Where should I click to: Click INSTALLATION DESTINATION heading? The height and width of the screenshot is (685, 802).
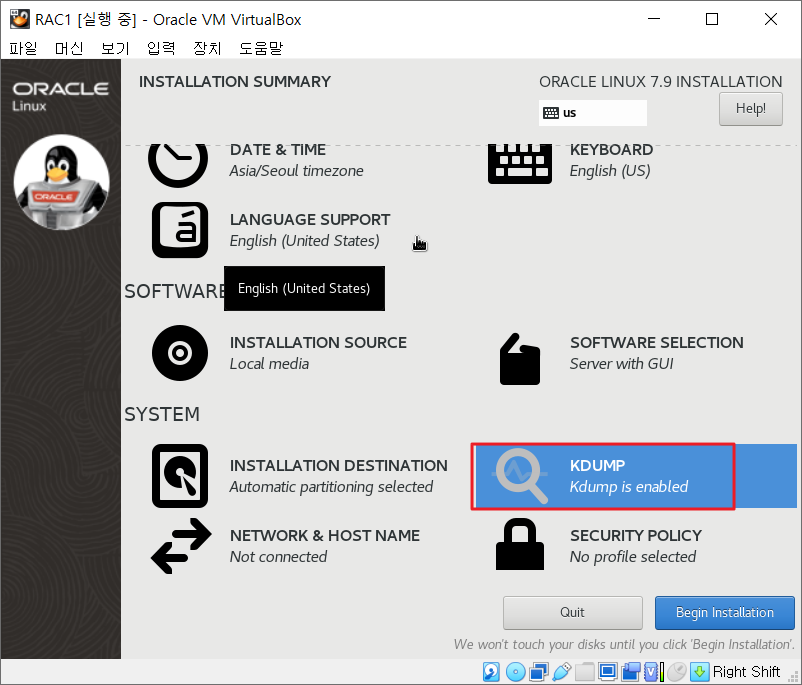tap(339, 466)
